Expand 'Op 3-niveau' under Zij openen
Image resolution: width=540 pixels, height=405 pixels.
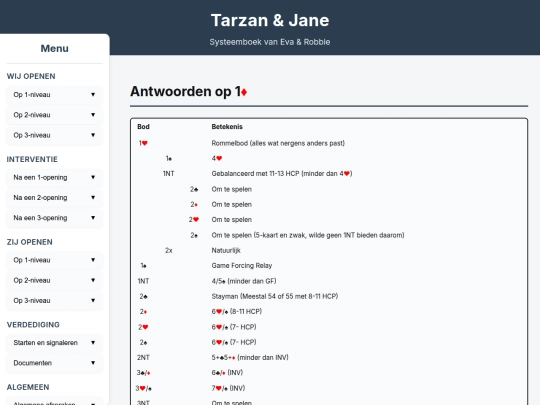pyautogui.click(x=54, y=301)
